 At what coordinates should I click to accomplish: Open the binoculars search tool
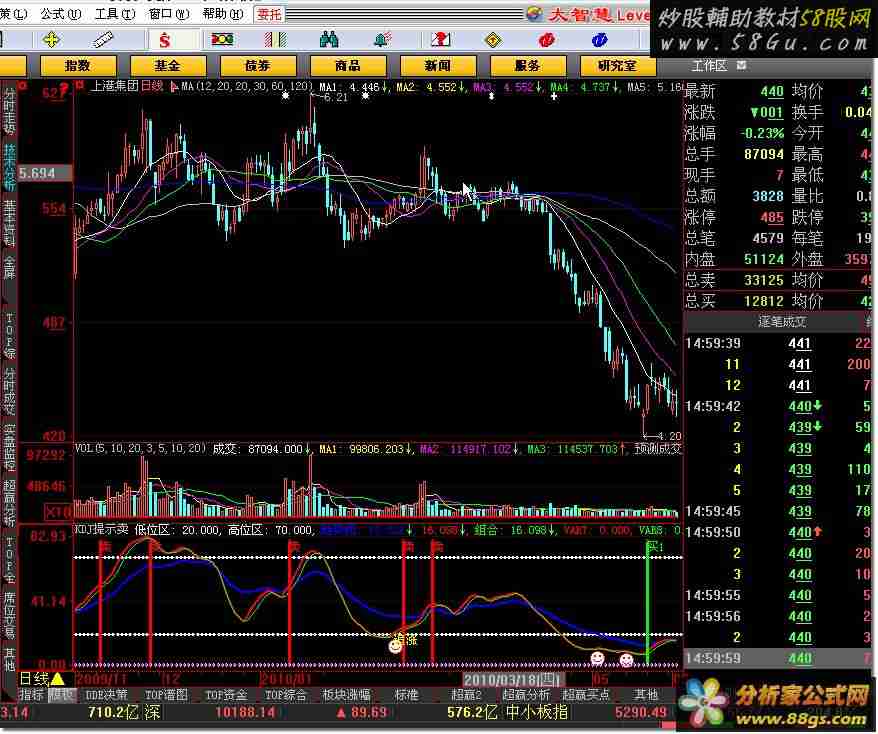(329, 39)
